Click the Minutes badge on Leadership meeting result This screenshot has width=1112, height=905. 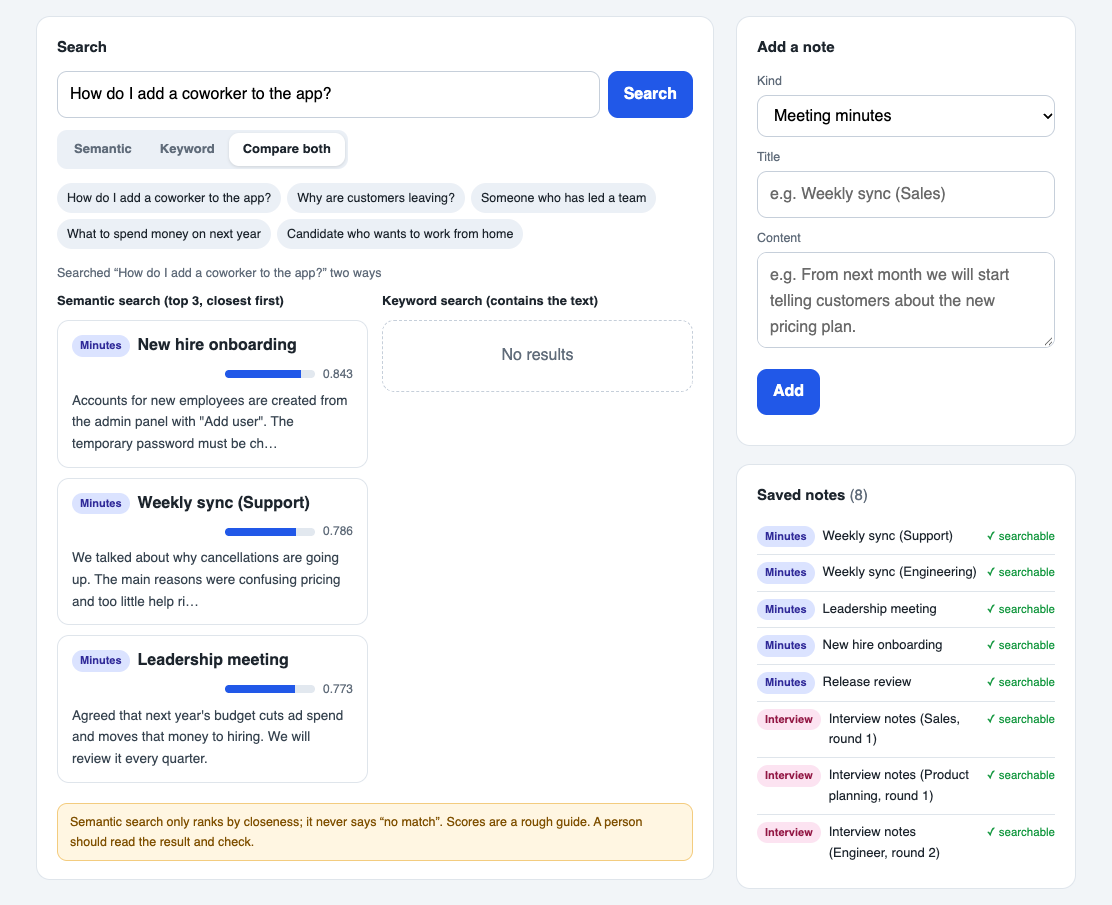pyautogui.click(x=101, y=660)
